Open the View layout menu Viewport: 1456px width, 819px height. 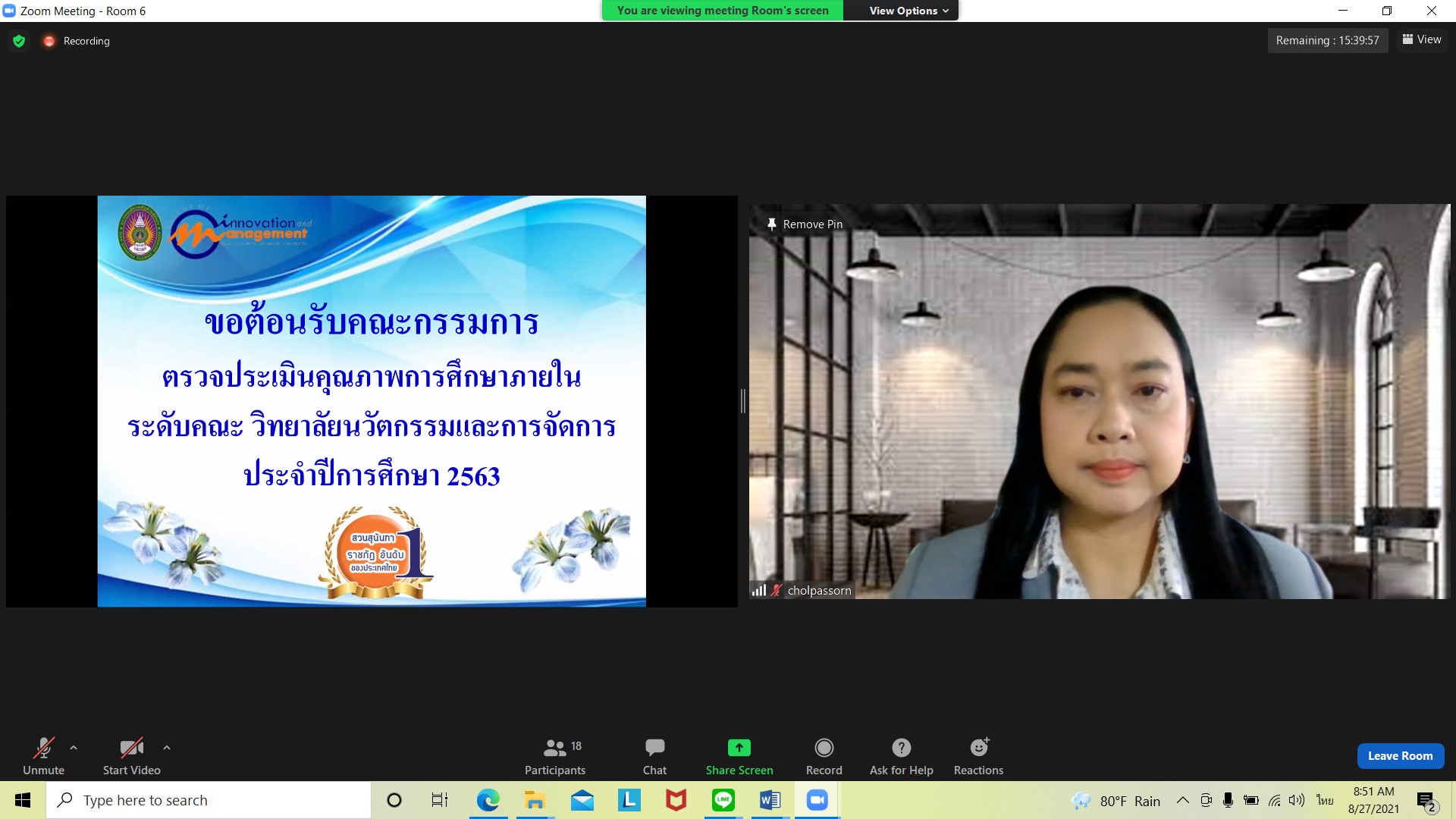pos(1422,39)
